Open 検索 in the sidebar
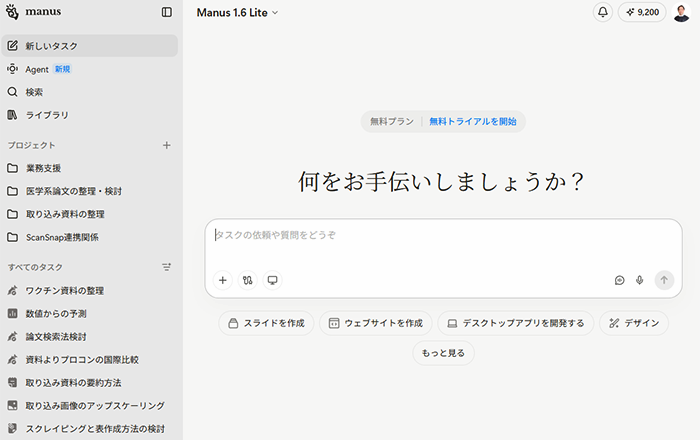 click(90, 92)
